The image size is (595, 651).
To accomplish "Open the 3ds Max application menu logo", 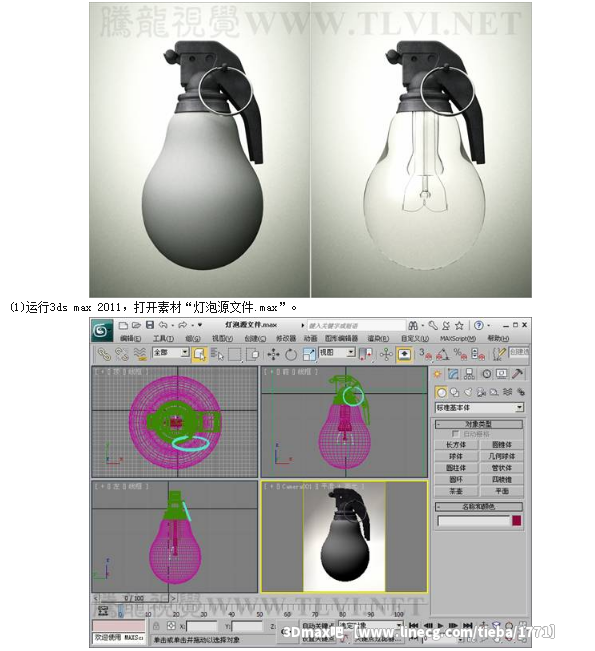I will [102, 330].
